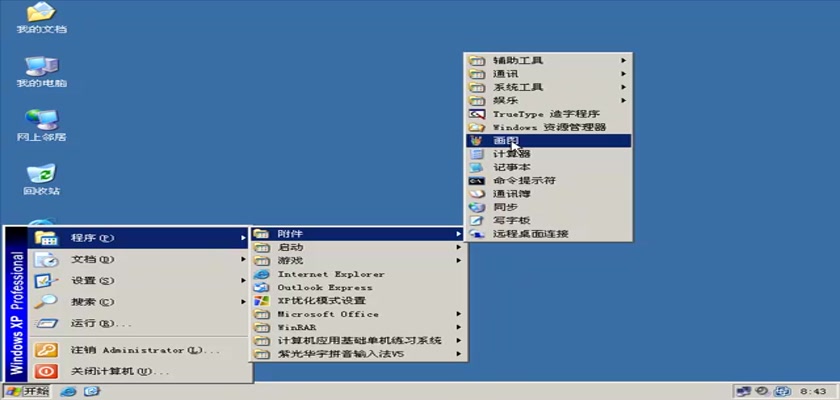Click the 开始 Start button
The width and height of the screenshot is (840, 400).
pos(27,391)
